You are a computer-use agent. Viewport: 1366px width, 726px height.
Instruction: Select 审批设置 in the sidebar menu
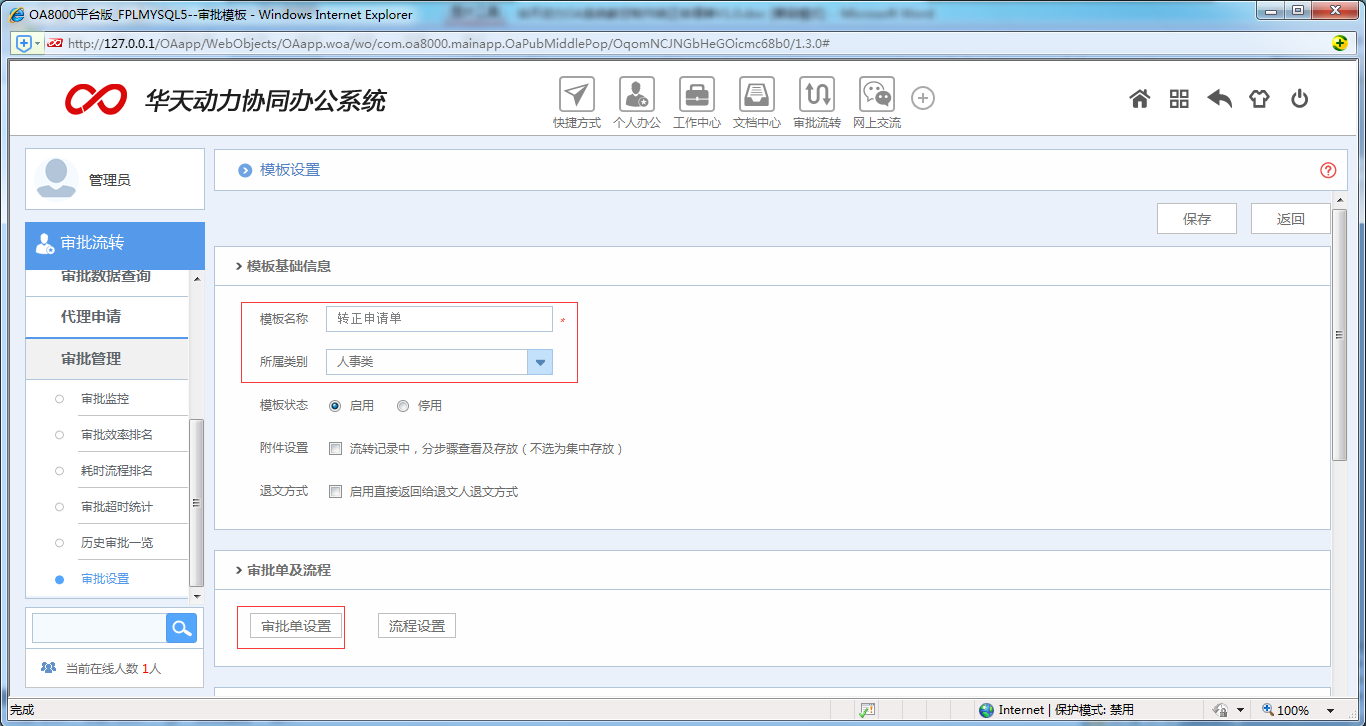pyautogui.click(x=105, y=578)
